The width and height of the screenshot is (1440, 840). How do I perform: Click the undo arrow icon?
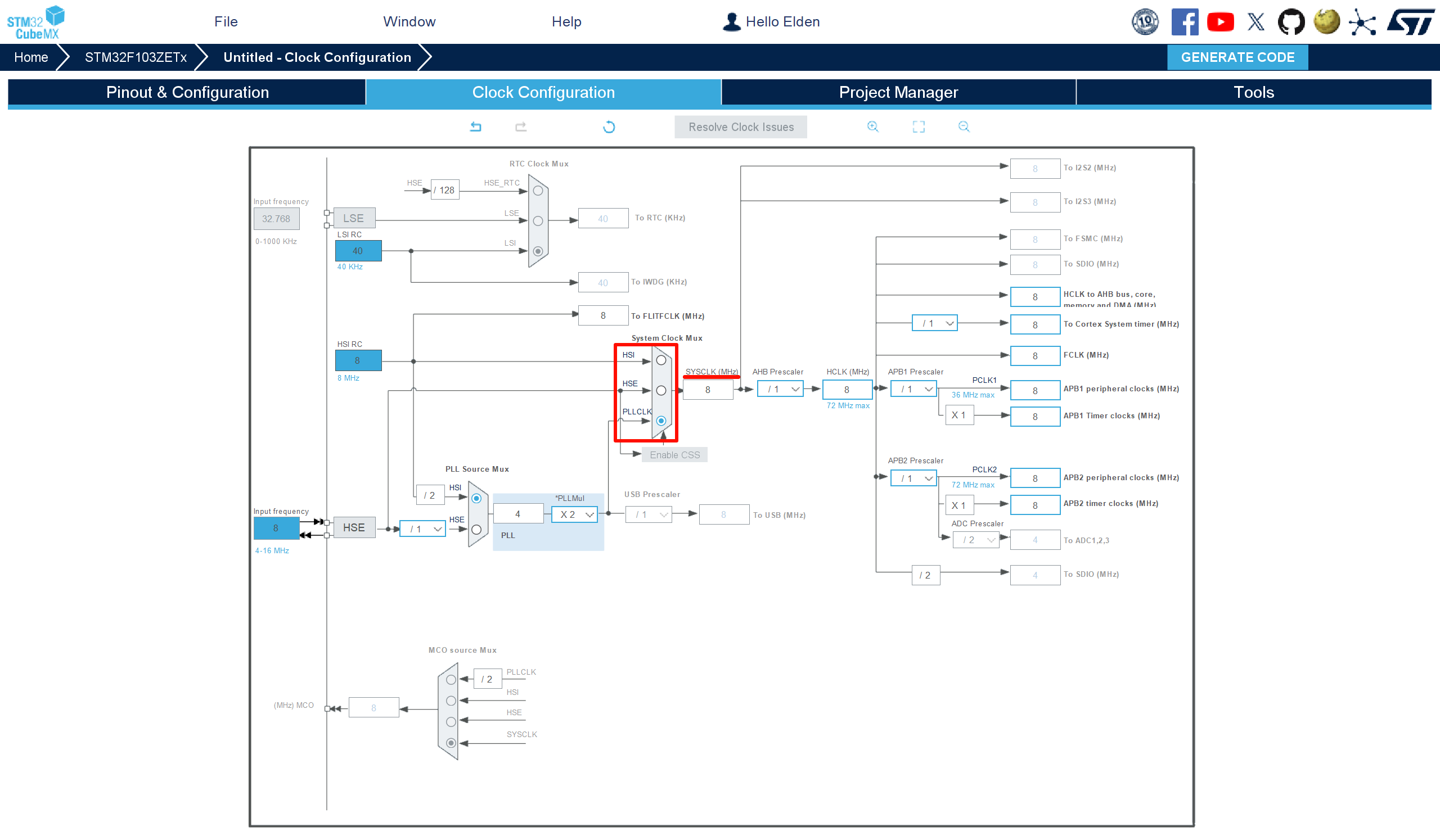[x=475, y=127]
